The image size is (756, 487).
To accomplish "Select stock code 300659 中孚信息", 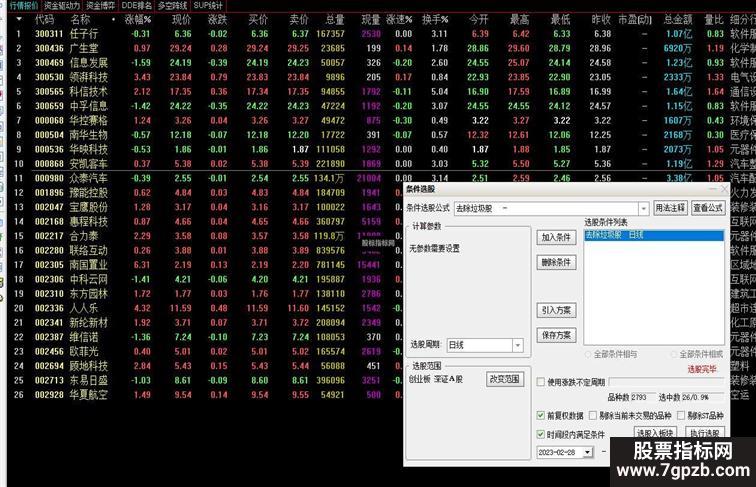I will tap(71, 106).
